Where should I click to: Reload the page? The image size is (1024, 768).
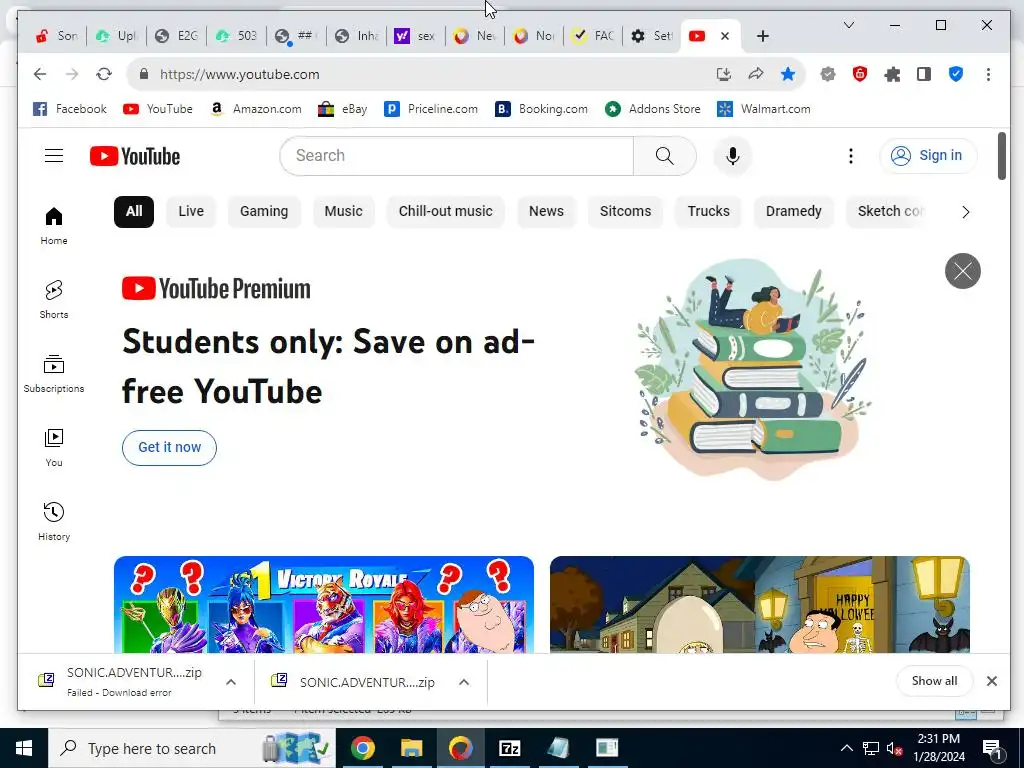click(104, 74)
